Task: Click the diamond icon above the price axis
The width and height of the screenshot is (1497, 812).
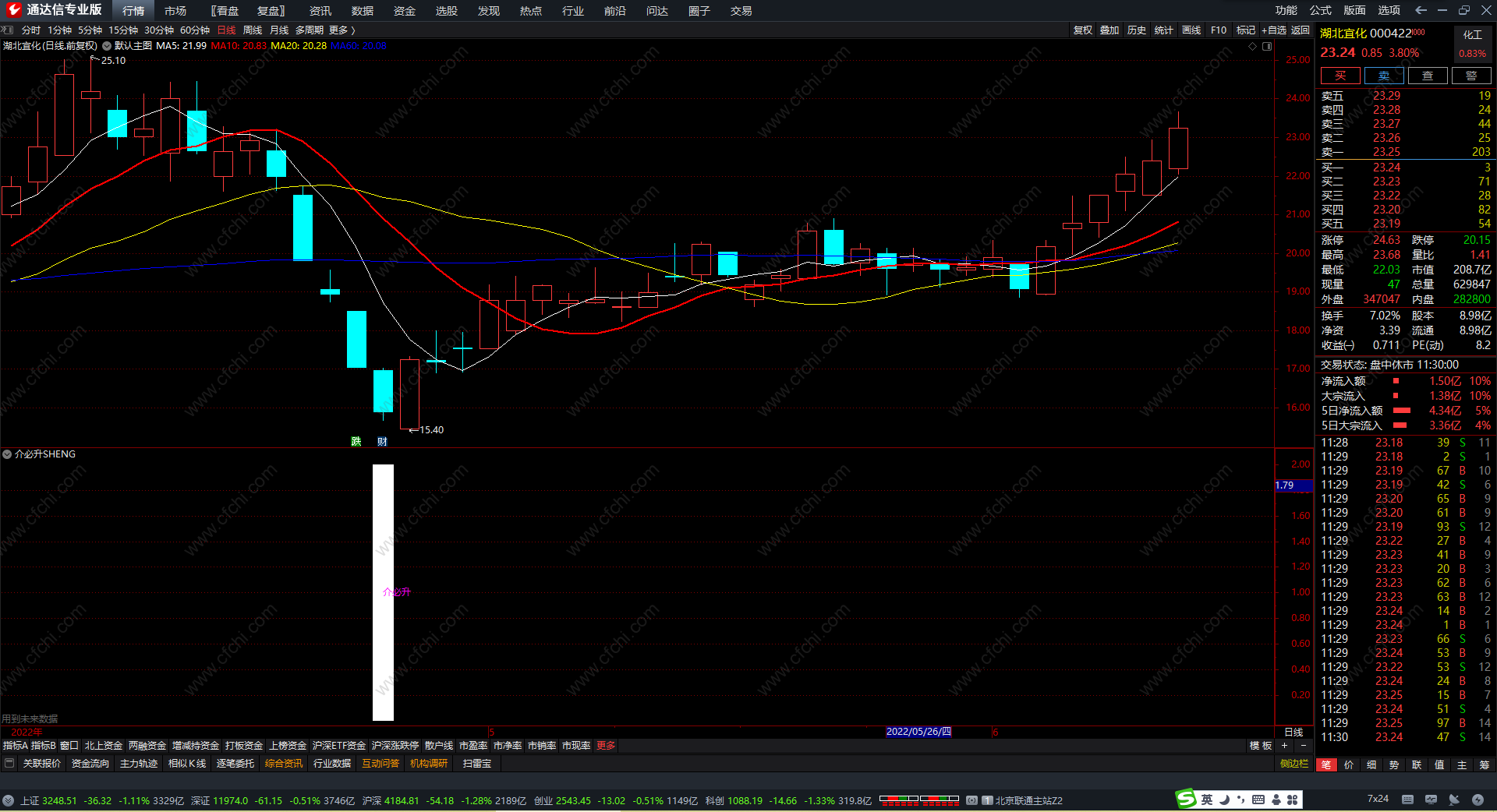Action: tap(1253, 46)
